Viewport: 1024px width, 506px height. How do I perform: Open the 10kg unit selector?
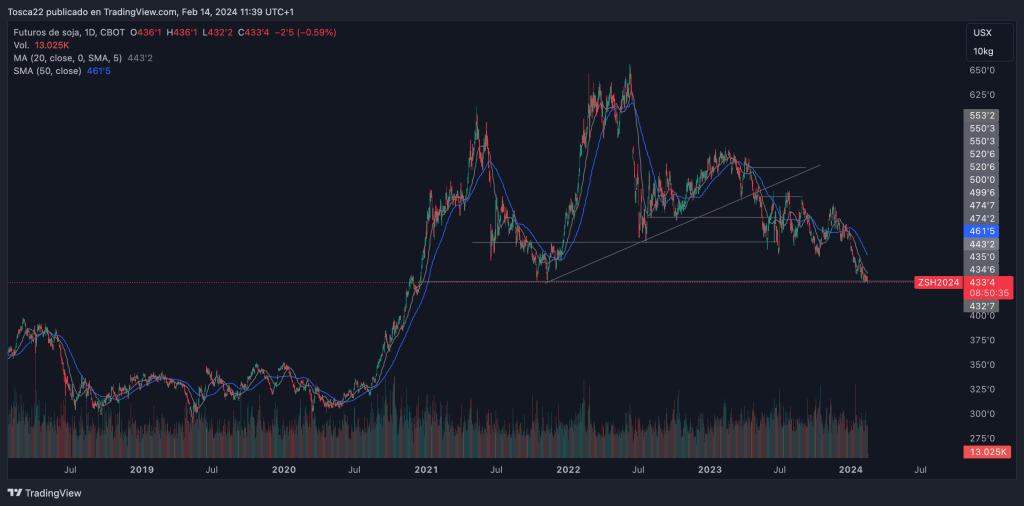(982, 51)
